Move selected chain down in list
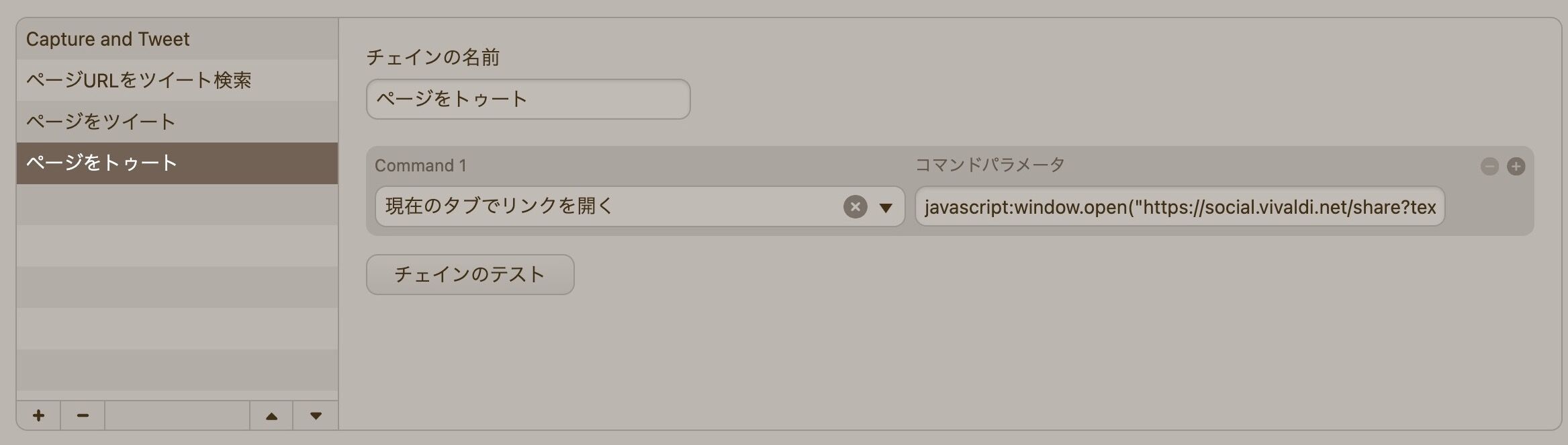Screen dimensions: 1568x445 316,415
